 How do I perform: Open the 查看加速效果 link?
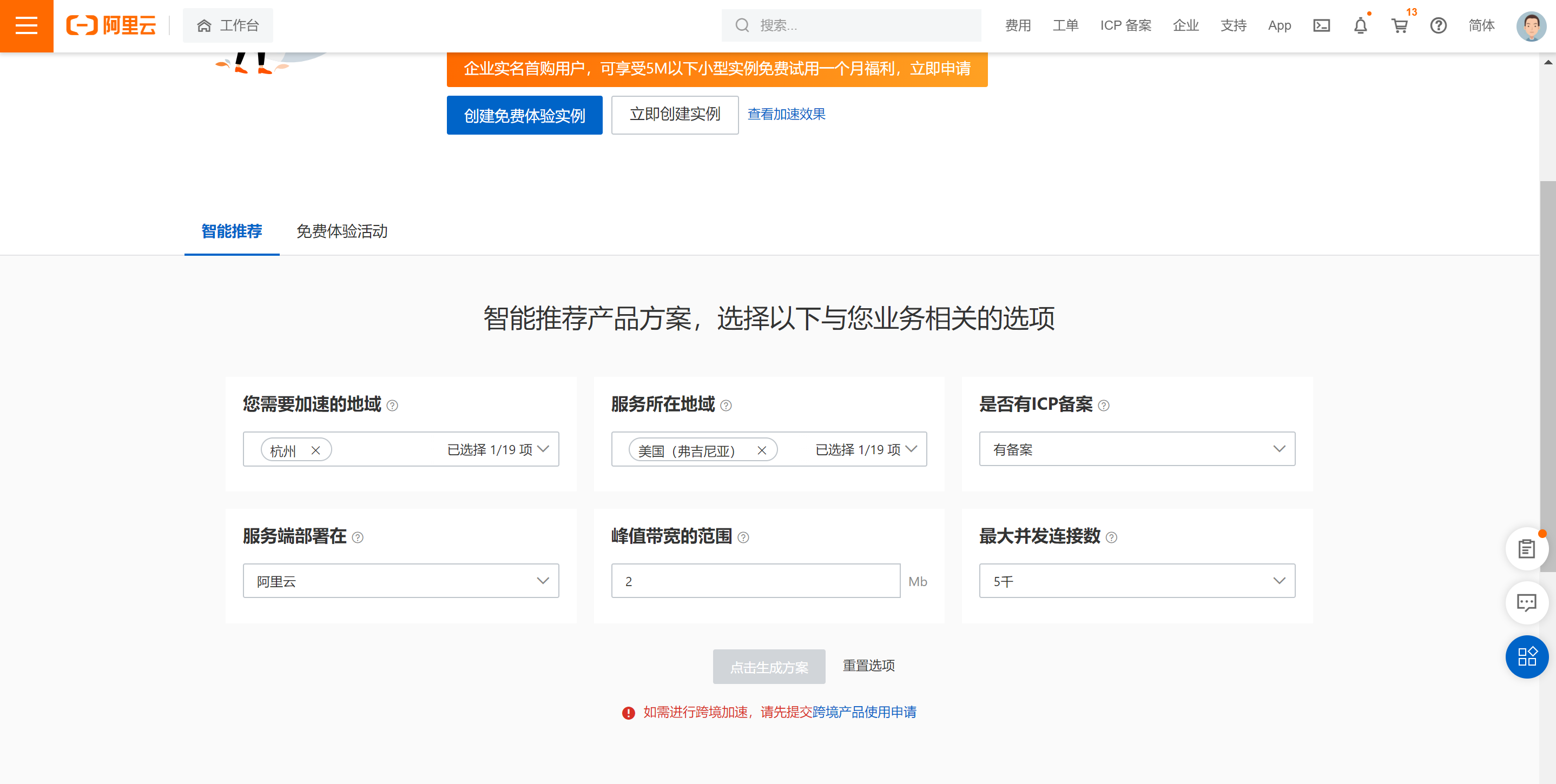786,114
